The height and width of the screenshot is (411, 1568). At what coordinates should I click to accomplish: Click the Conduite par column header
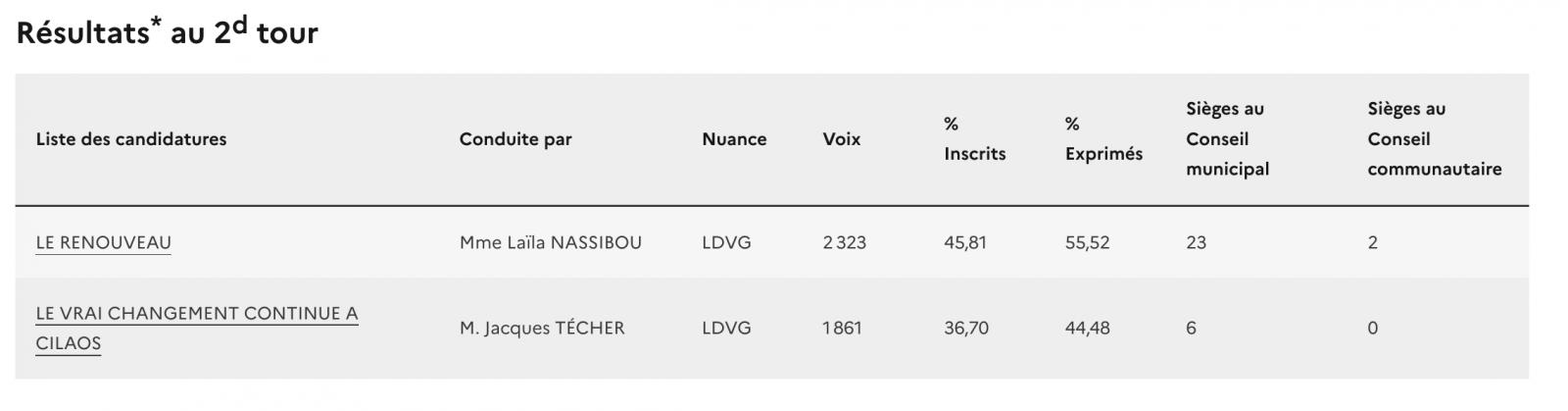(x=515, y=139)
